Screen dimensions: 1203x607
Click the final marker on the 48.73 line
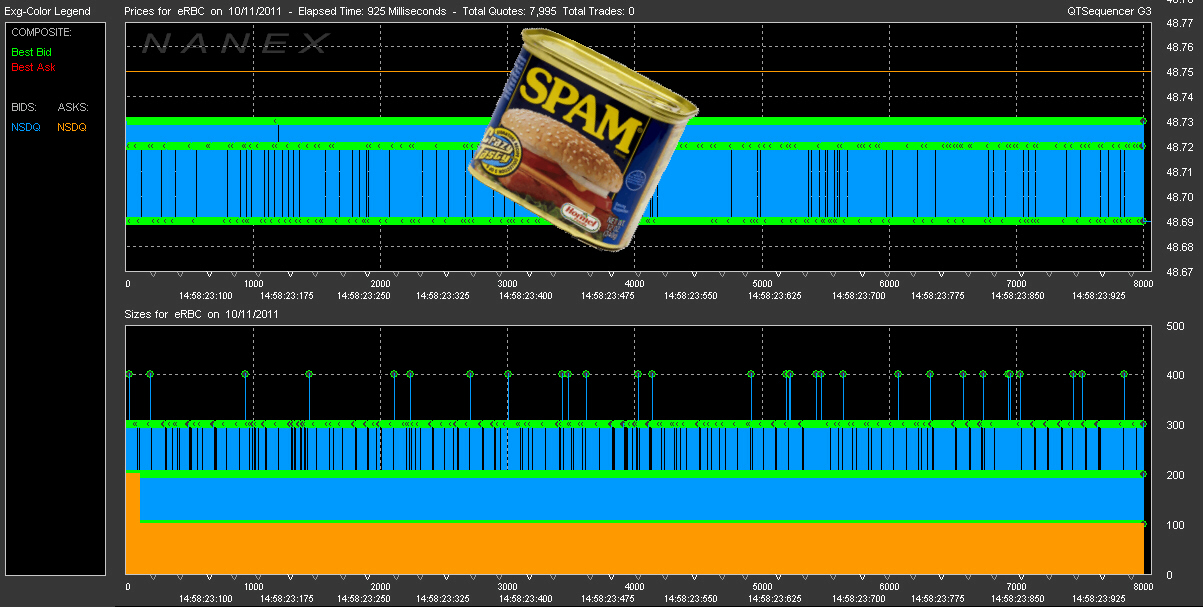1143,121
